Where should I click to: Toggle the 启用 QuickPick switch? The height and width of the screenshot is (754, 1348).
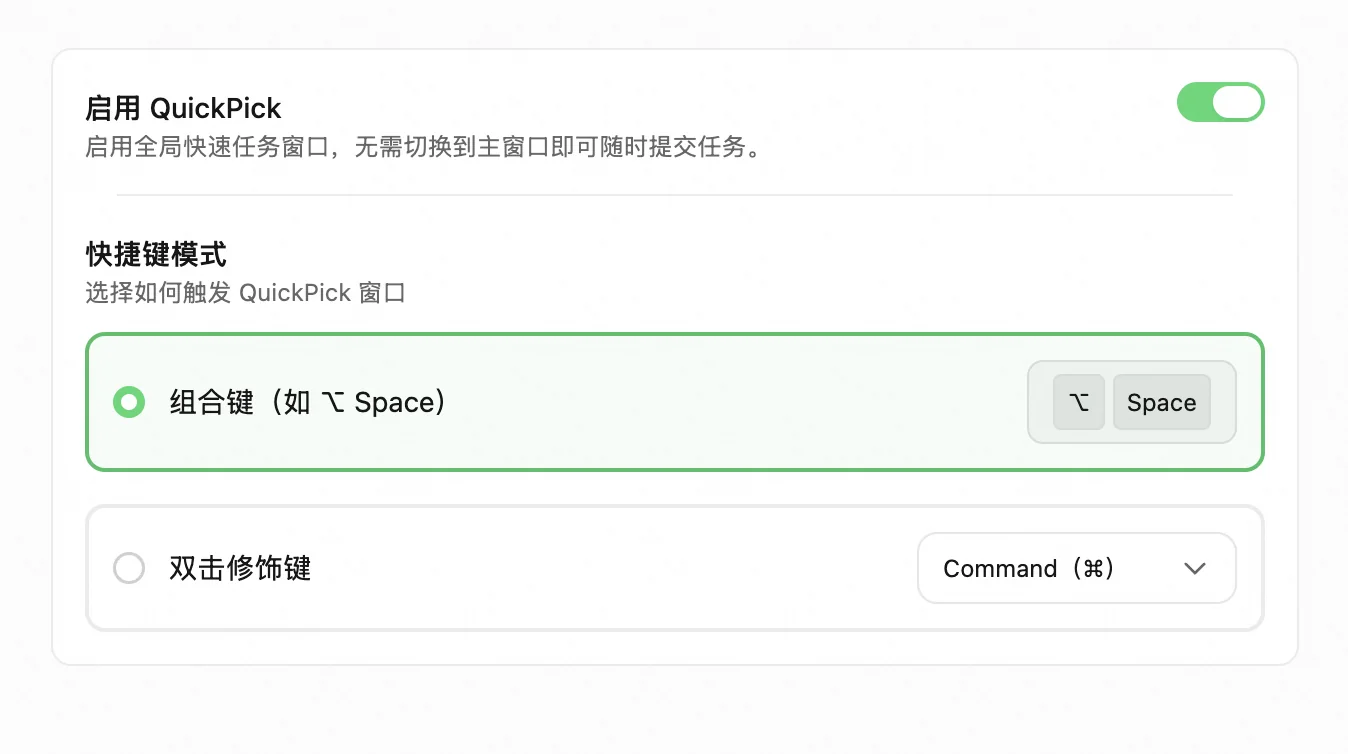click(x=1221, y=102)
